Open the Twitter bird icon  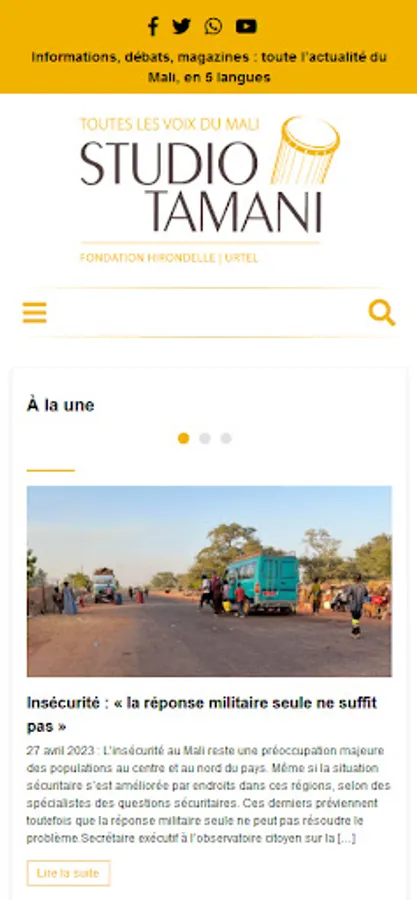[181, 26]
